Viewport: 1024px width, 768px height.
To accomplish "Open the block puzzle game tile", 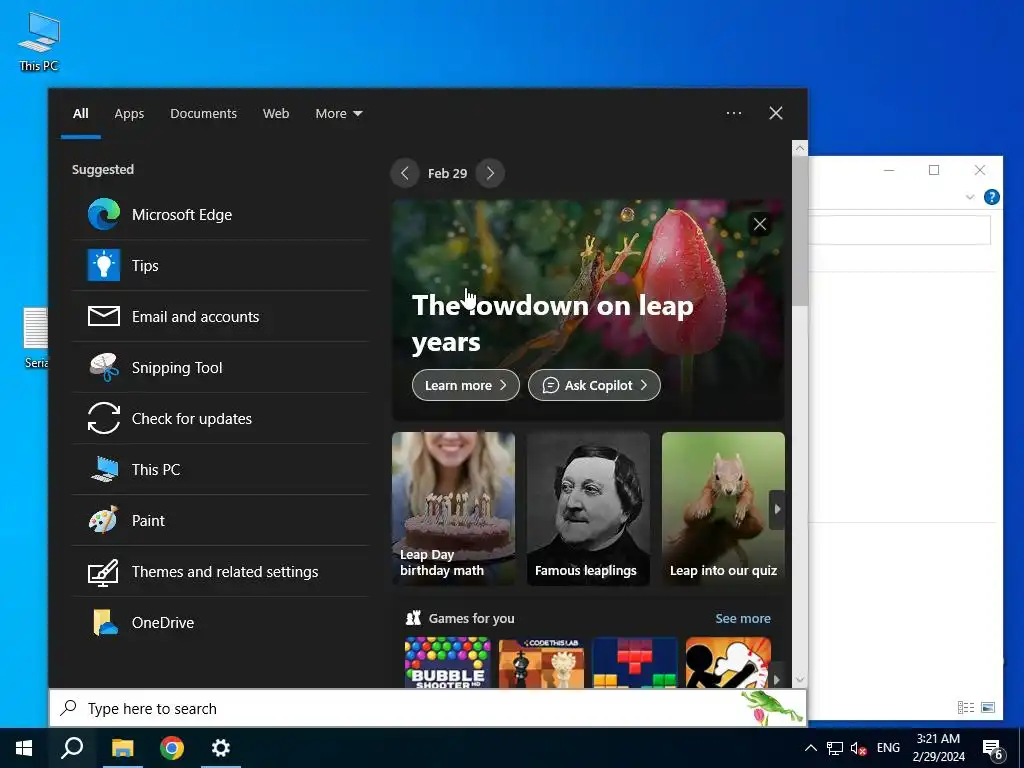I will 635,663.
